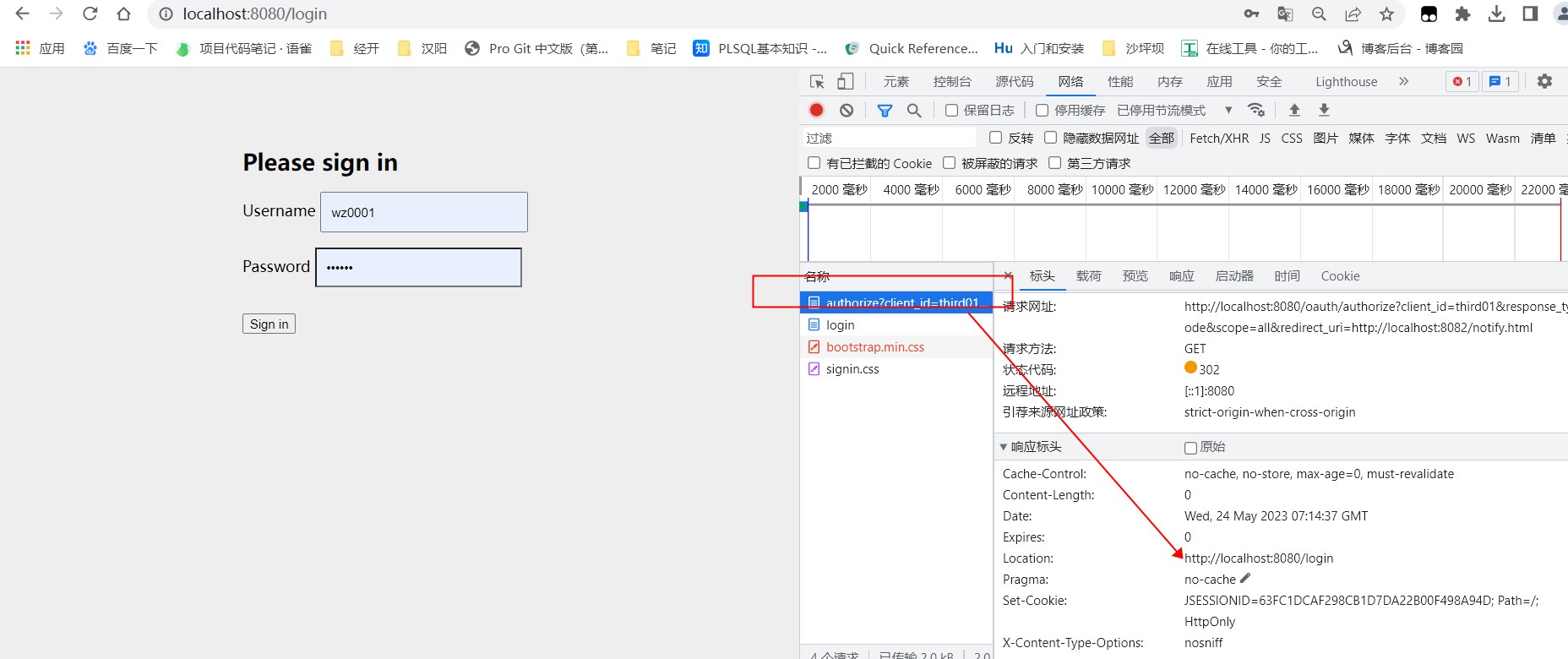
Task: Click the Sign in button
Action: click(269, 324)
